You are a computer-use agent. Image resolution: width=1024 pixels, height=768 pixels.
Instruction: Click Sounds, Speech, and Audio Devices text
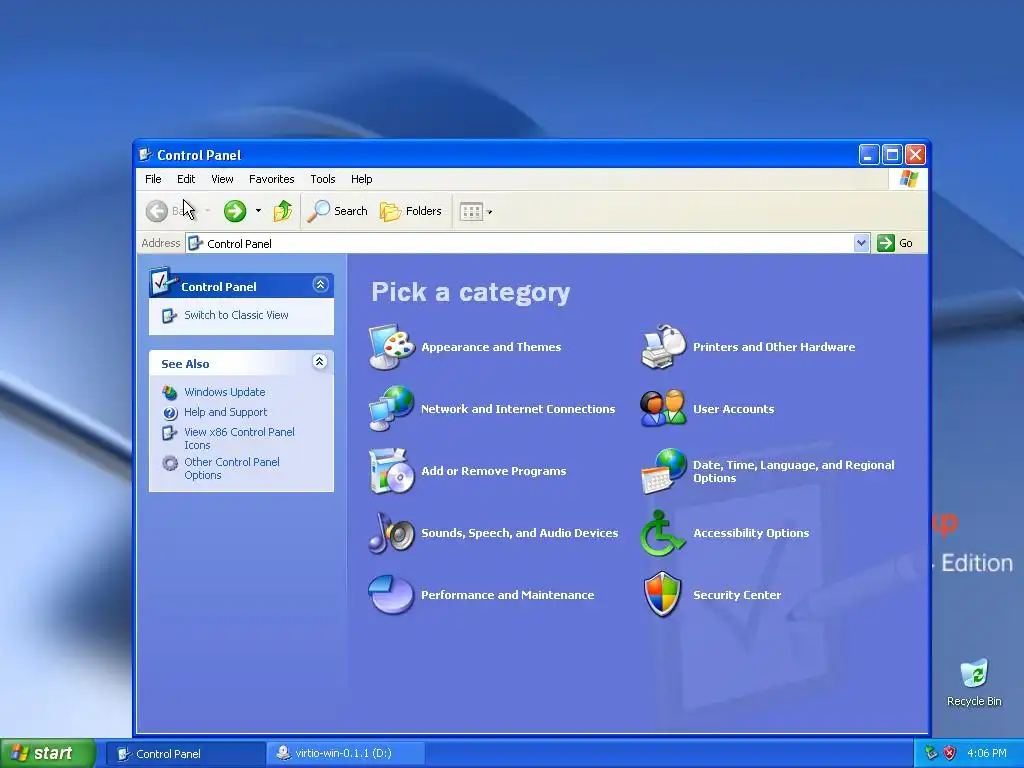pos(520,533)
